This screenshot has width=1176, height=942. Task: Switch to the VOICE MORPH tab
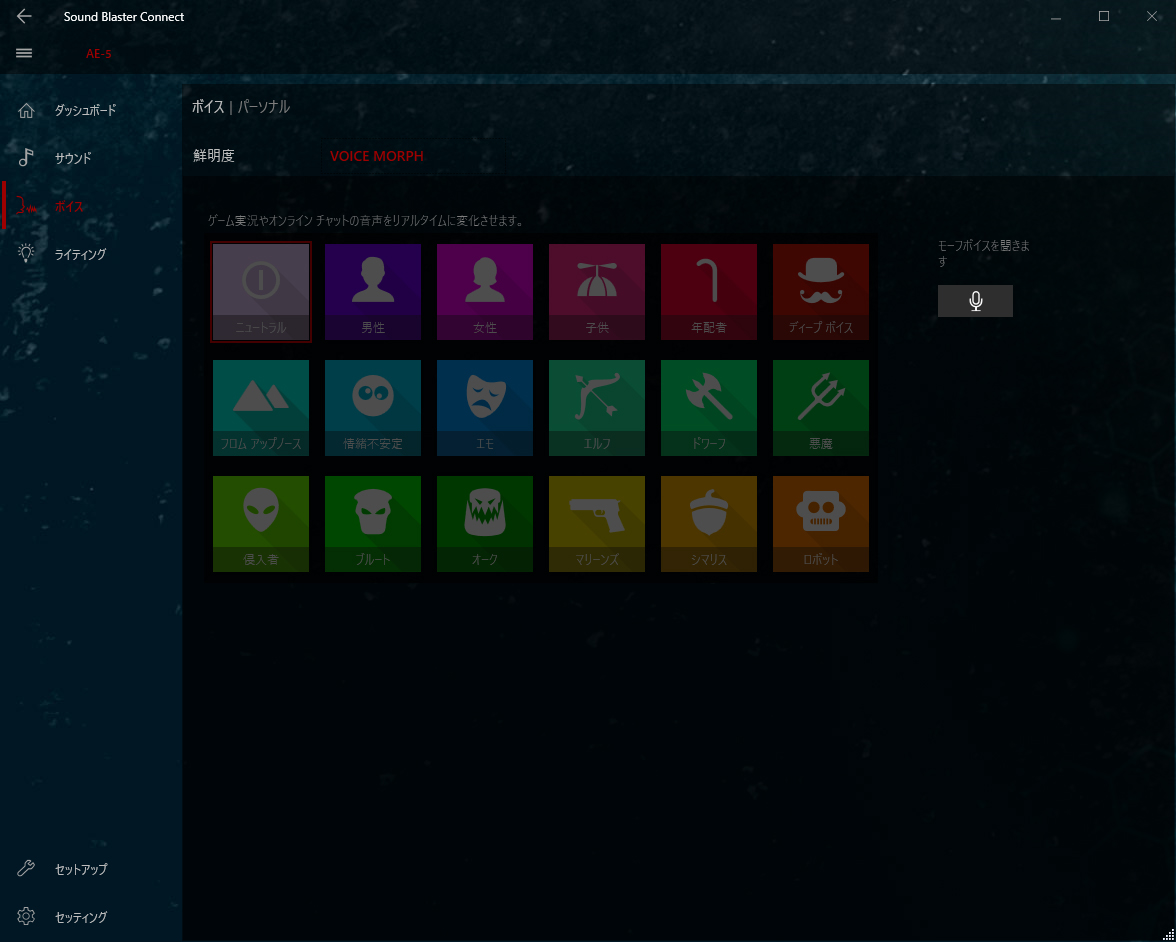click(376, 156)
